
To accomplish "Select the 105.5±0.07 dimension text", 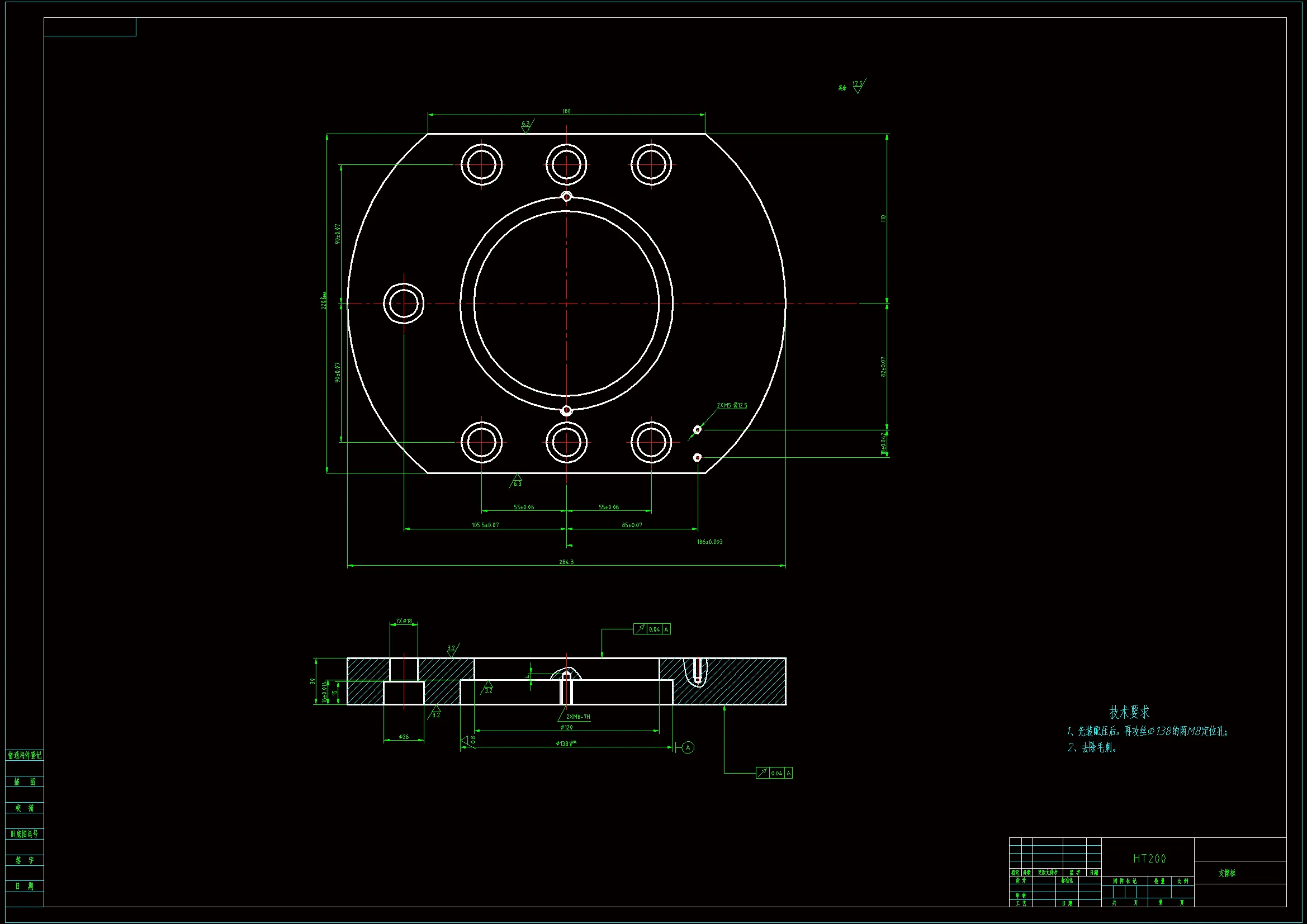I will coord(485,525).
